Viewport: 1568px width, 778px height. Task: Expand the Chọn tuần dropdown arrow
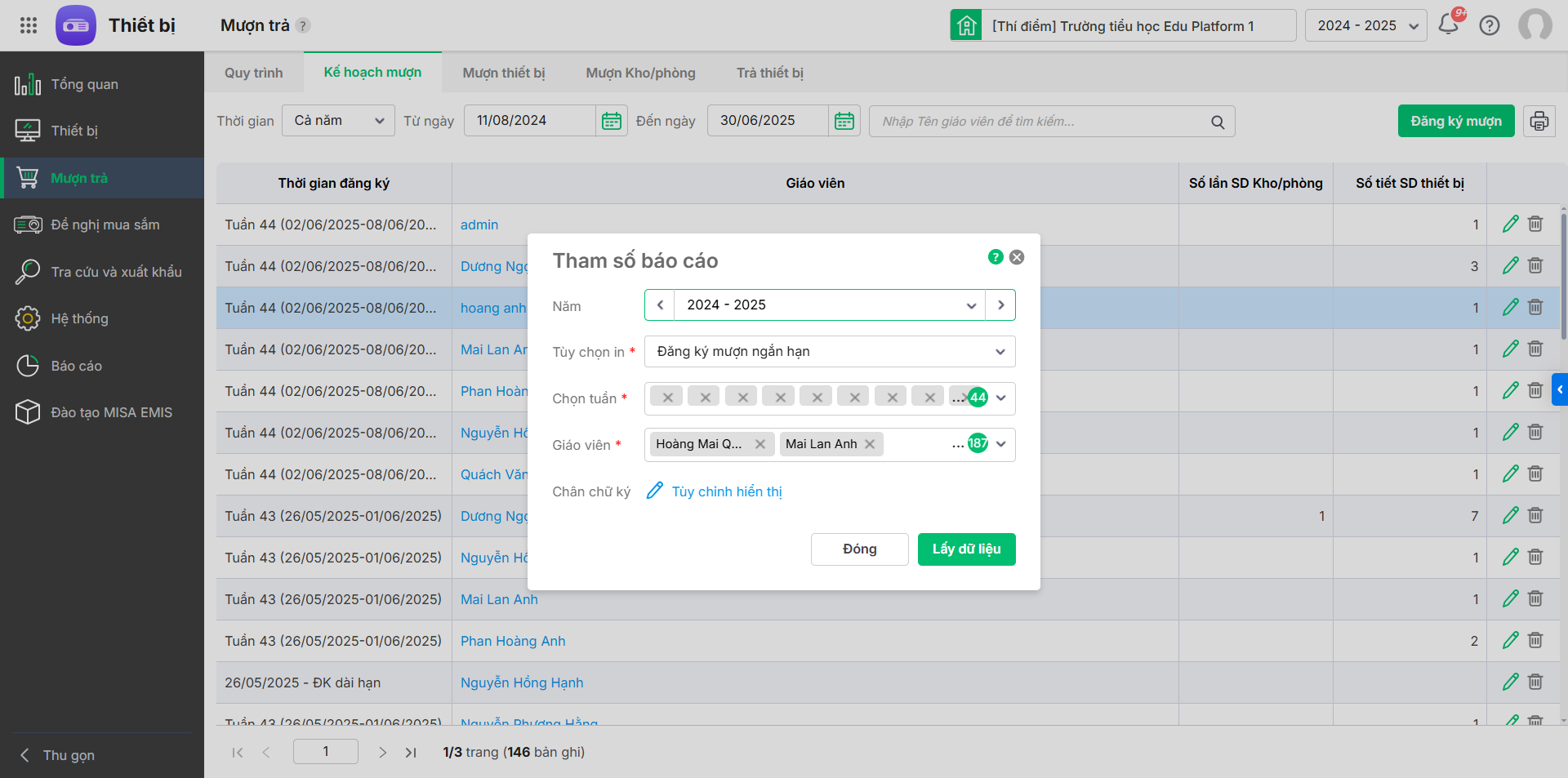coord(1001,398)
